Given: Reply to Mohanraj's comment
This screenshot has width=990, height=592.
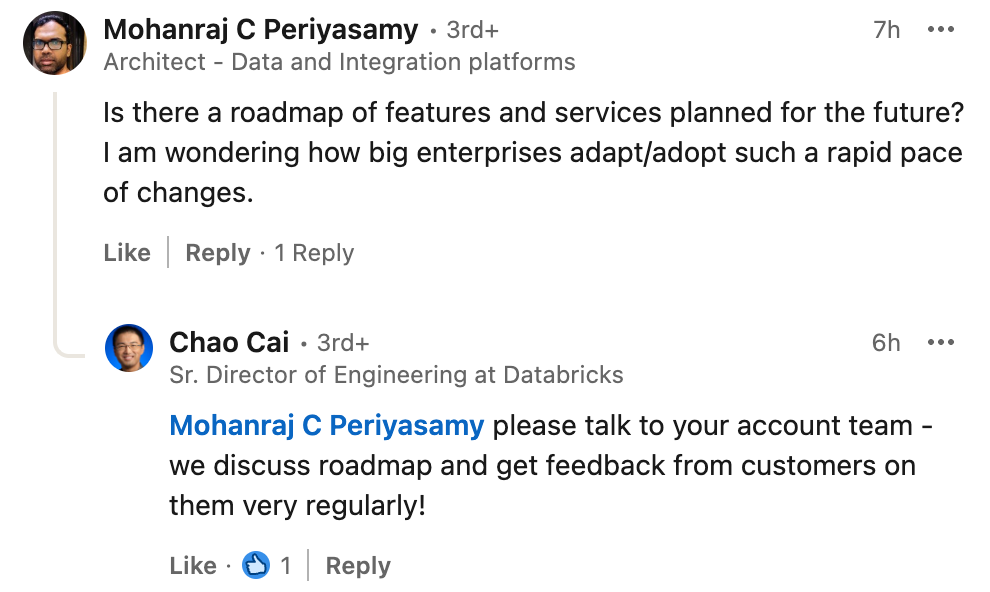Looking at the screenshot, I should (x=218, y=253).
